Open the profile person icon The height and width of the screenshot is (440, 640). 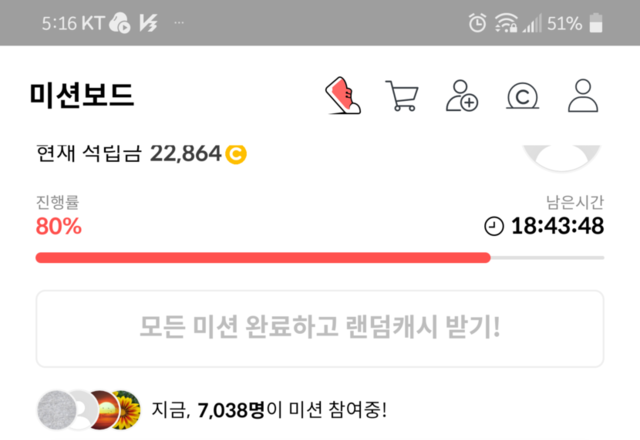[x=583, y=96]
